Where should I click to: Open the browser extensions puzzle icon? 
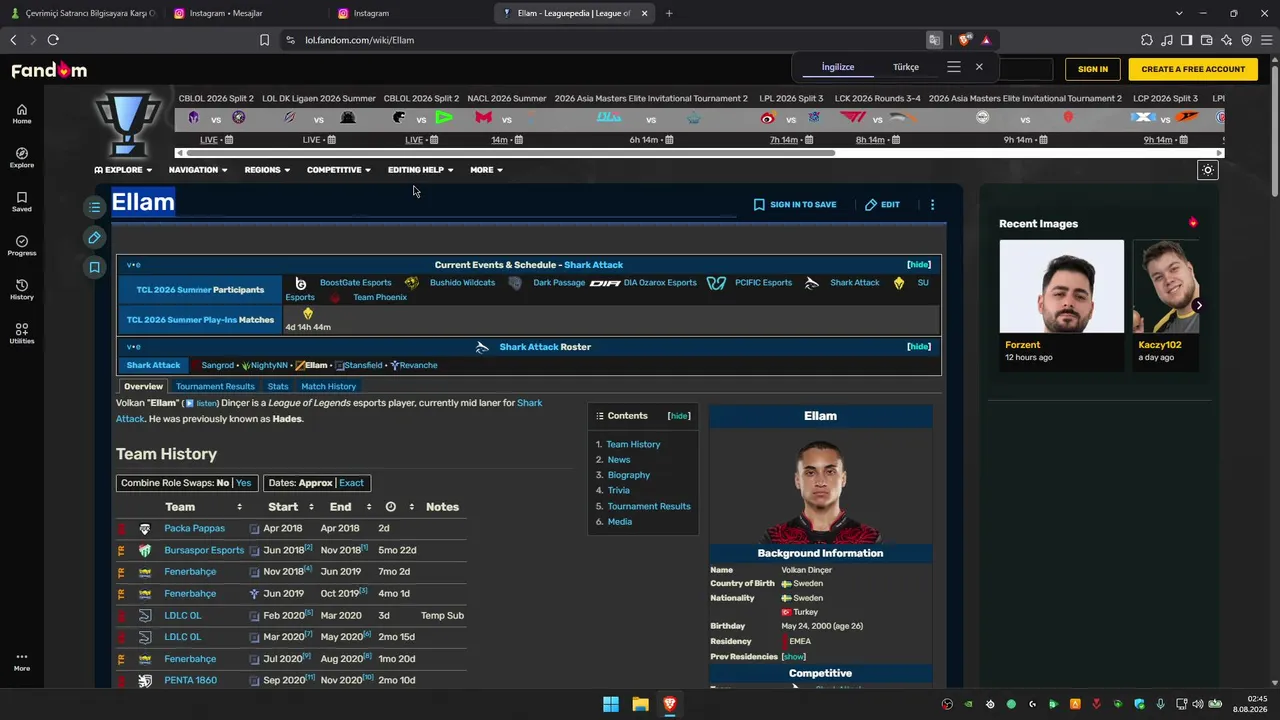tap(1146, 40)
